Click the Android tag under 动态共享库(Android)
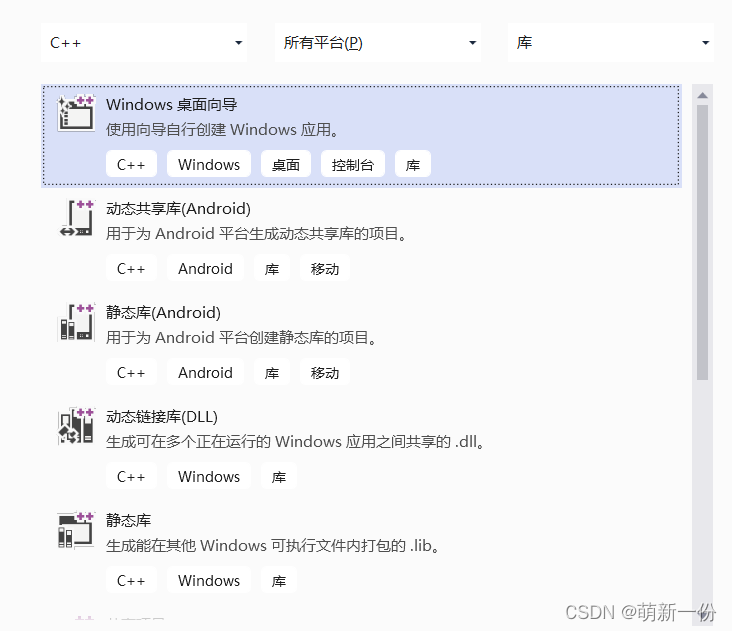This screenshot has height=631, width=732. click(205, 268)
